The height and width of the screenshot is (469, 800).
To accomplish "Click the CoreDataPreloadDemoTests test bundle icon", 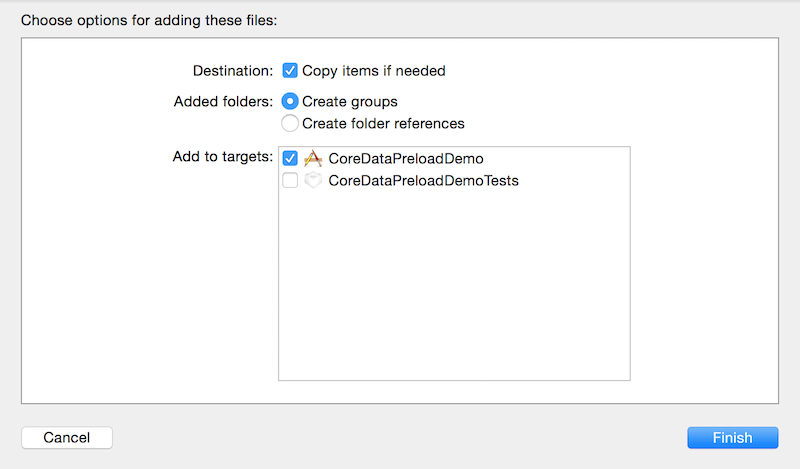I will (x=313, y=181).
